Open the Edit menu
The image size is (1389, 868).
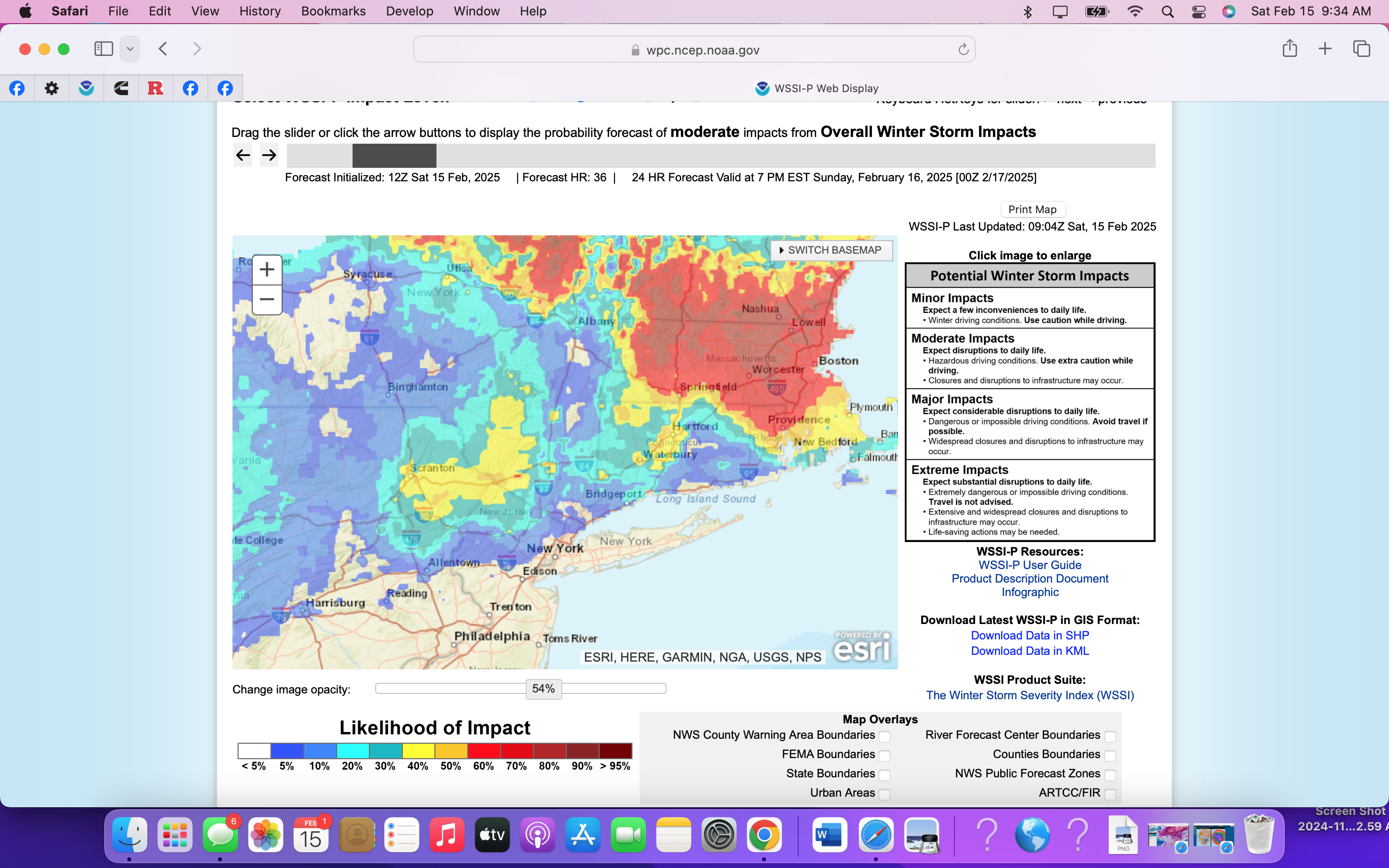160,12
